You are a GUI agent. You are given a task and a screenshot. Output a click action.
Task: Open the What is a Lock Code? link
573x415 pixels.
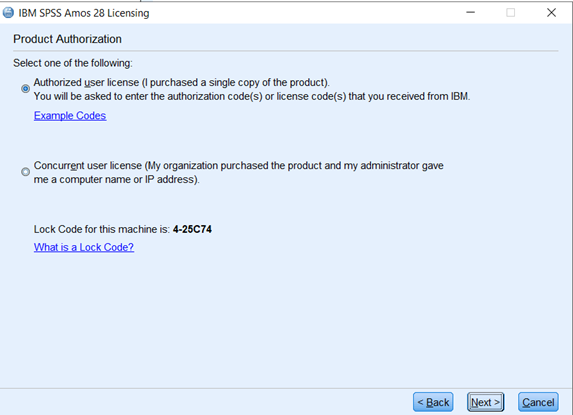(84, 247)
